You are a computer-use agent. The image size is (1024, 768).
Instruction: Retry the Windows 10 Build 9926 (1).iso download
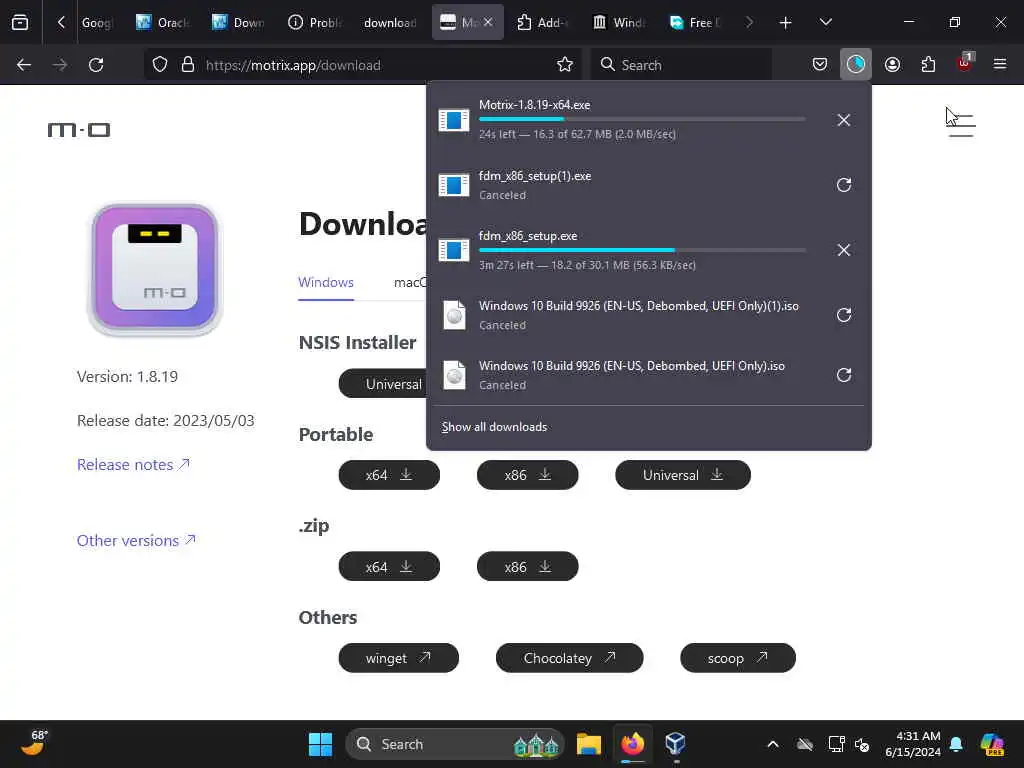click(x=843, y=315)
